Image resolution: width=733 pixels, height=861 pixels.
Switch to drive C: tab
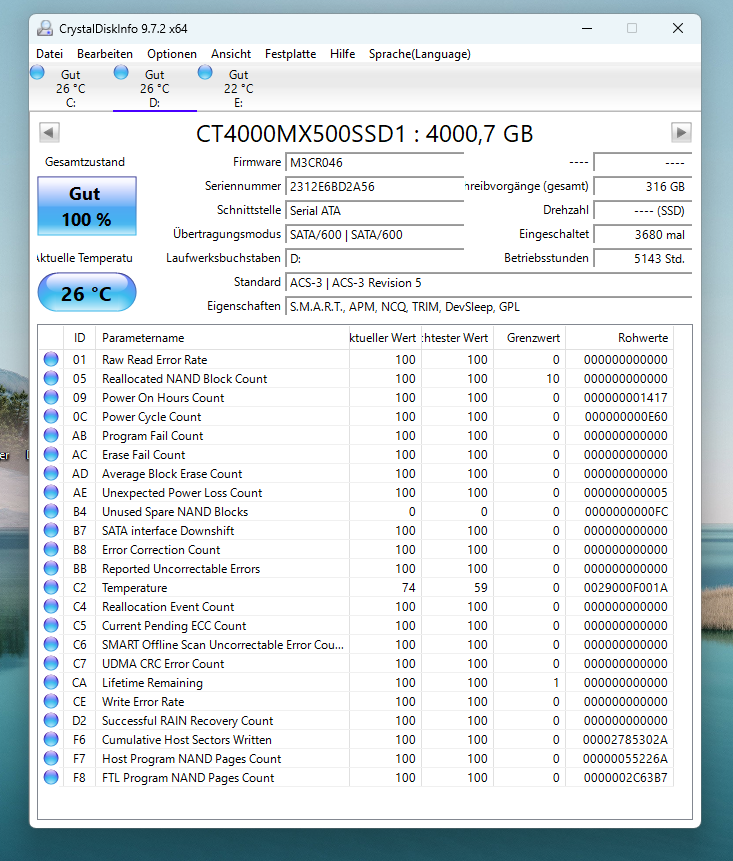click(71, 88)
